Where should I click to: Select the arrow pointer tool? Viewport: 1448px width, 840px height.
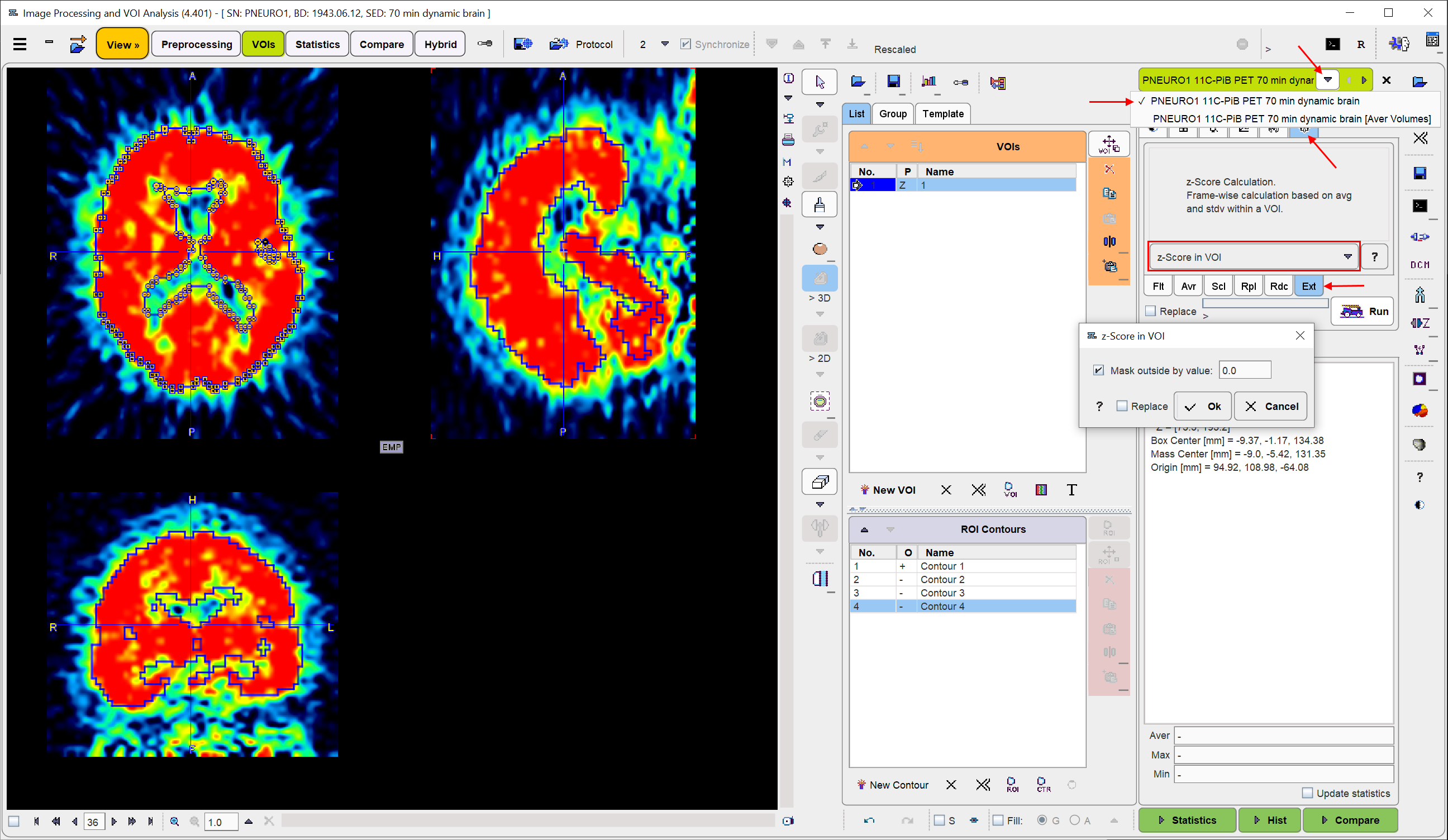pyautogui.click(x=820, y=82)
